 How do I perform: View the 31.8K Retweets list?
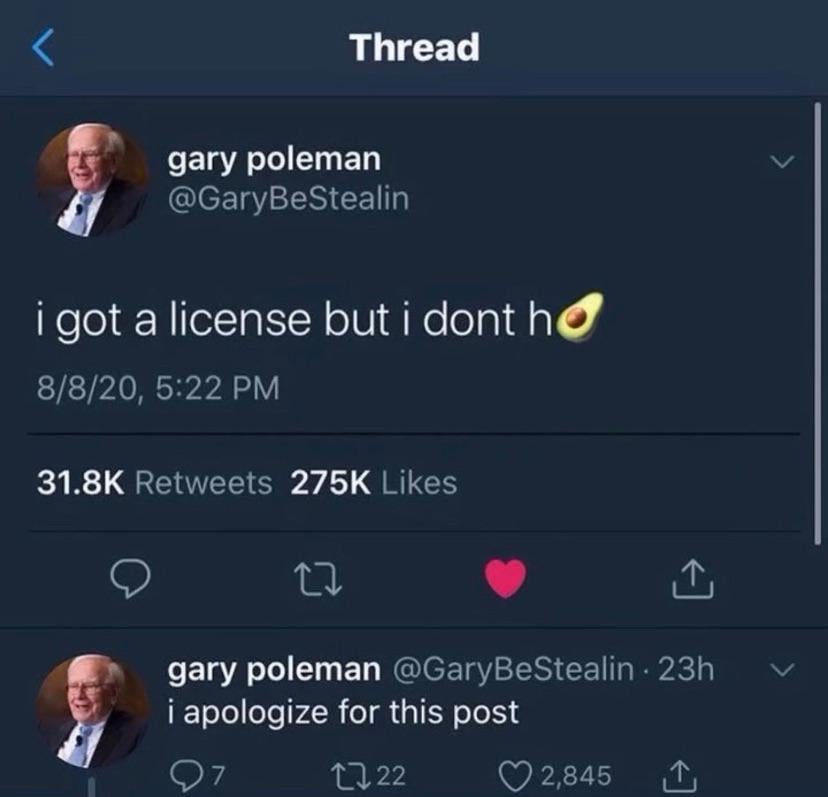155,483
